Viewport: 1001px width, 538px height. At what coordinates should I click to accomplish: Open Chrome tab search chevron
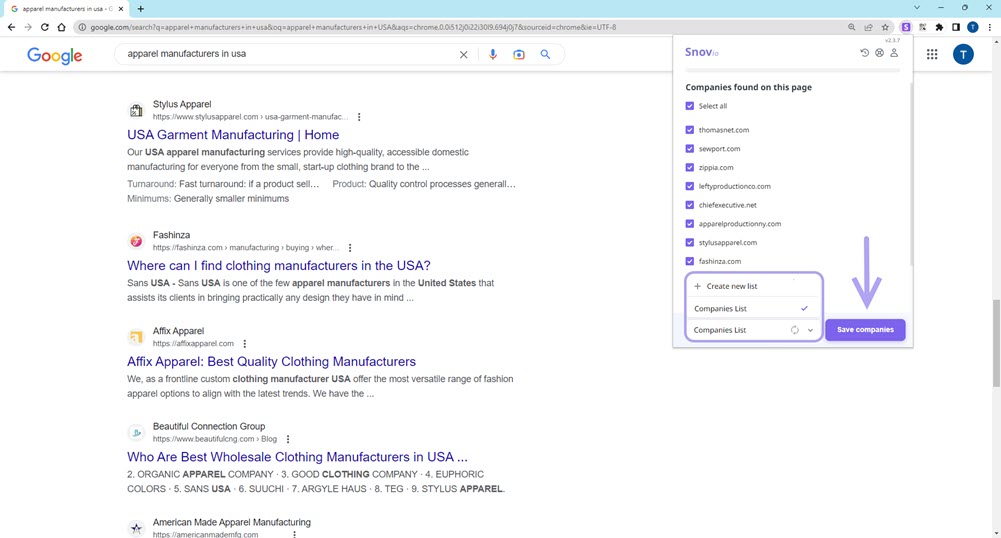917,8
